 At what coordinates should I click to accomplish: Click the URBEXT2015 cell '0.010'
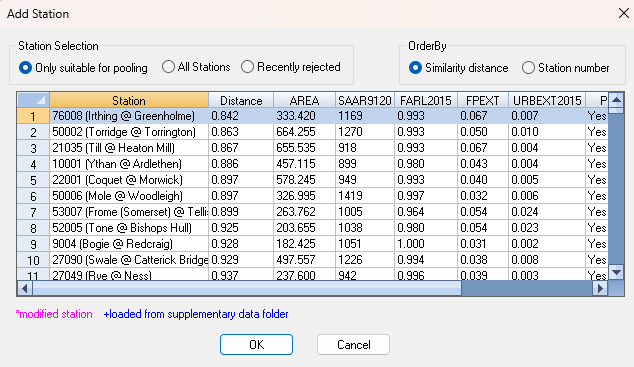547,132
